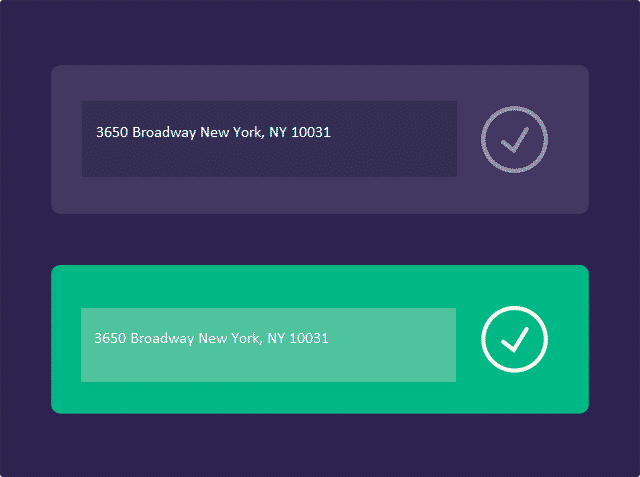Tap the dimmed check icon beside dark field
Image resolution: width=640 pixels, height=477 pixels.
click(514, 140)
